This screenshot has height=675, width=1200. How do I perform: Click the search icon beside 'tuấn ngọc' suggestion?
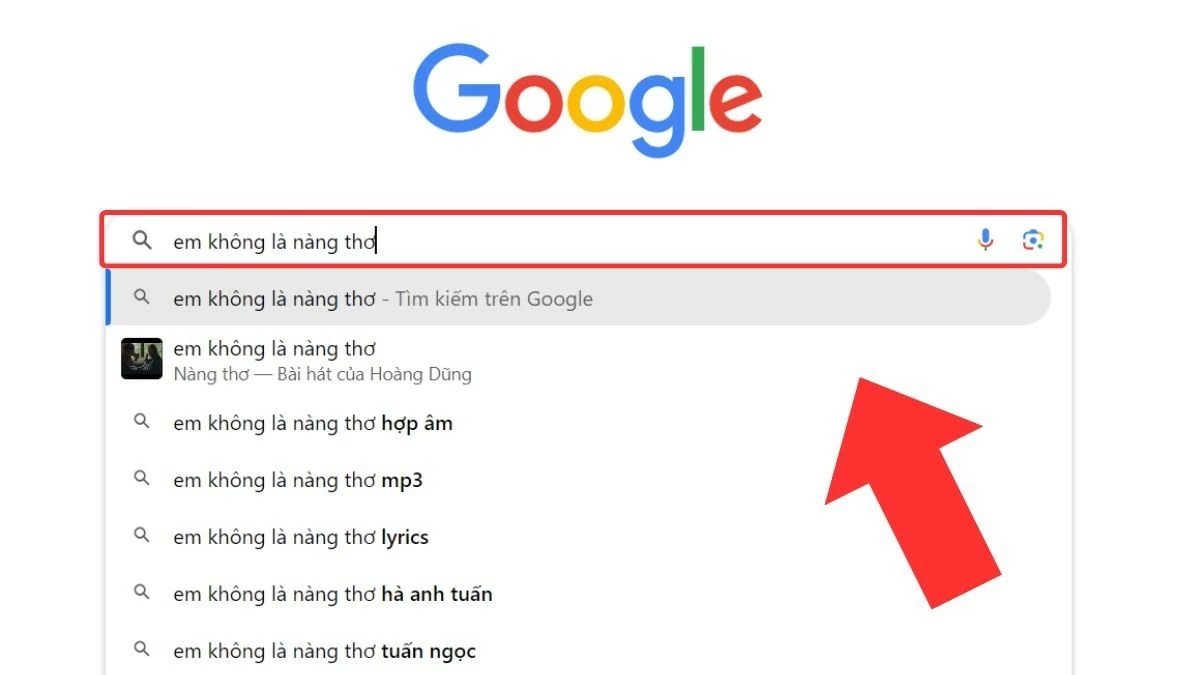[142, 651]
